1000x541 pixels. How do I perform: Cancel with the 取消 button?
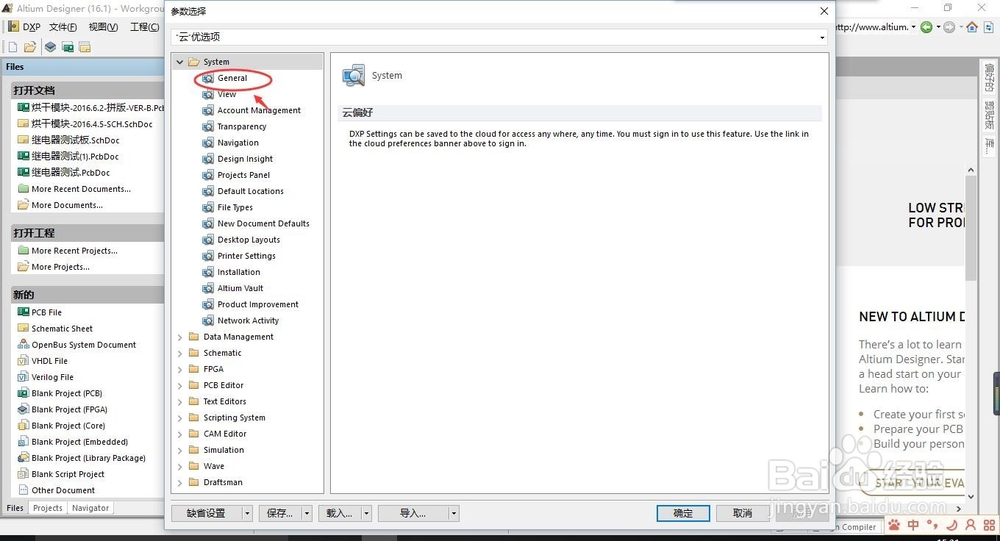(742, 513)
